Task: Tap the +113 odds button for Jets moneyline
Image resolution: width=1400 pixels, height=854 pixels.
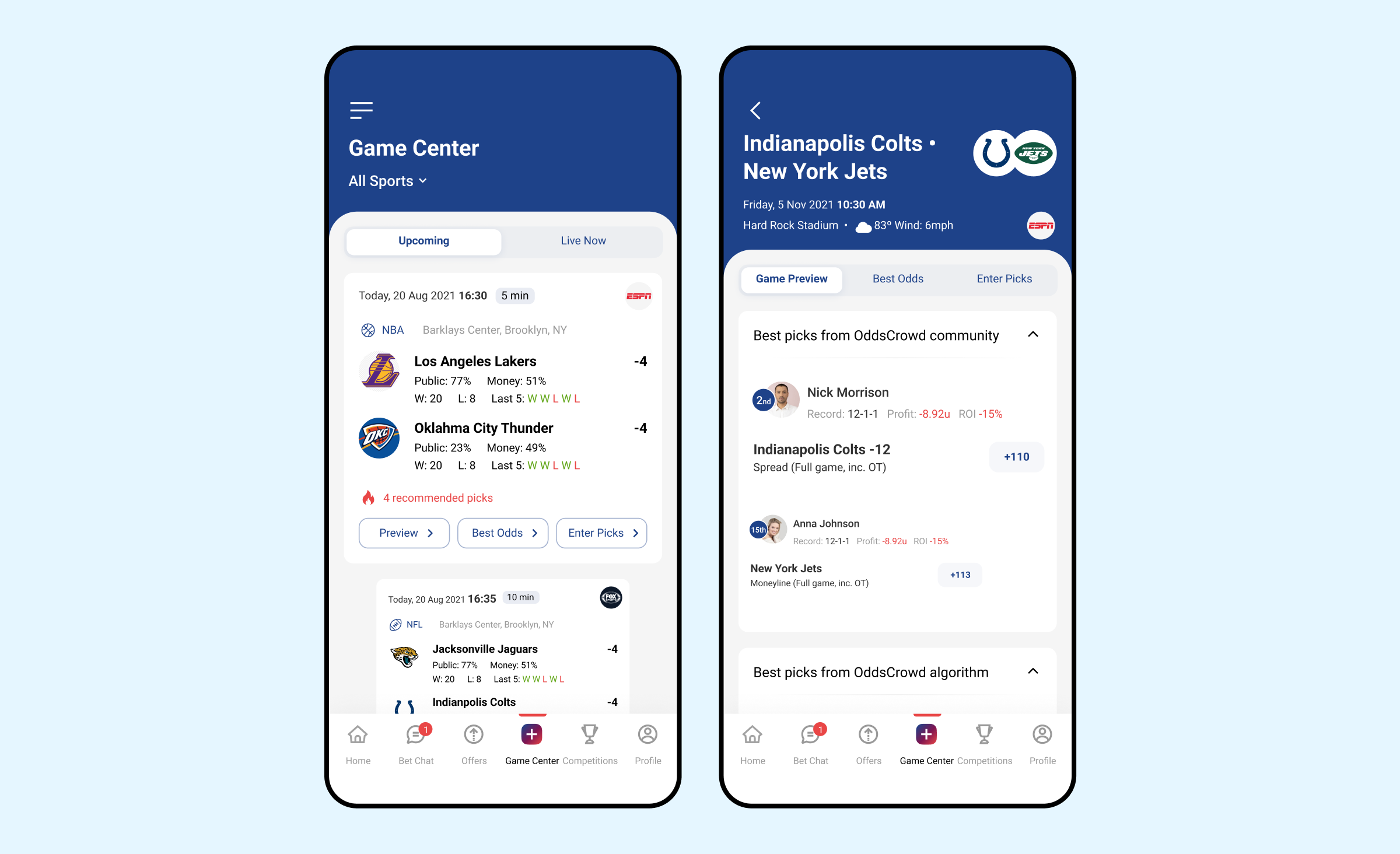Action: (x=960, y=575)
